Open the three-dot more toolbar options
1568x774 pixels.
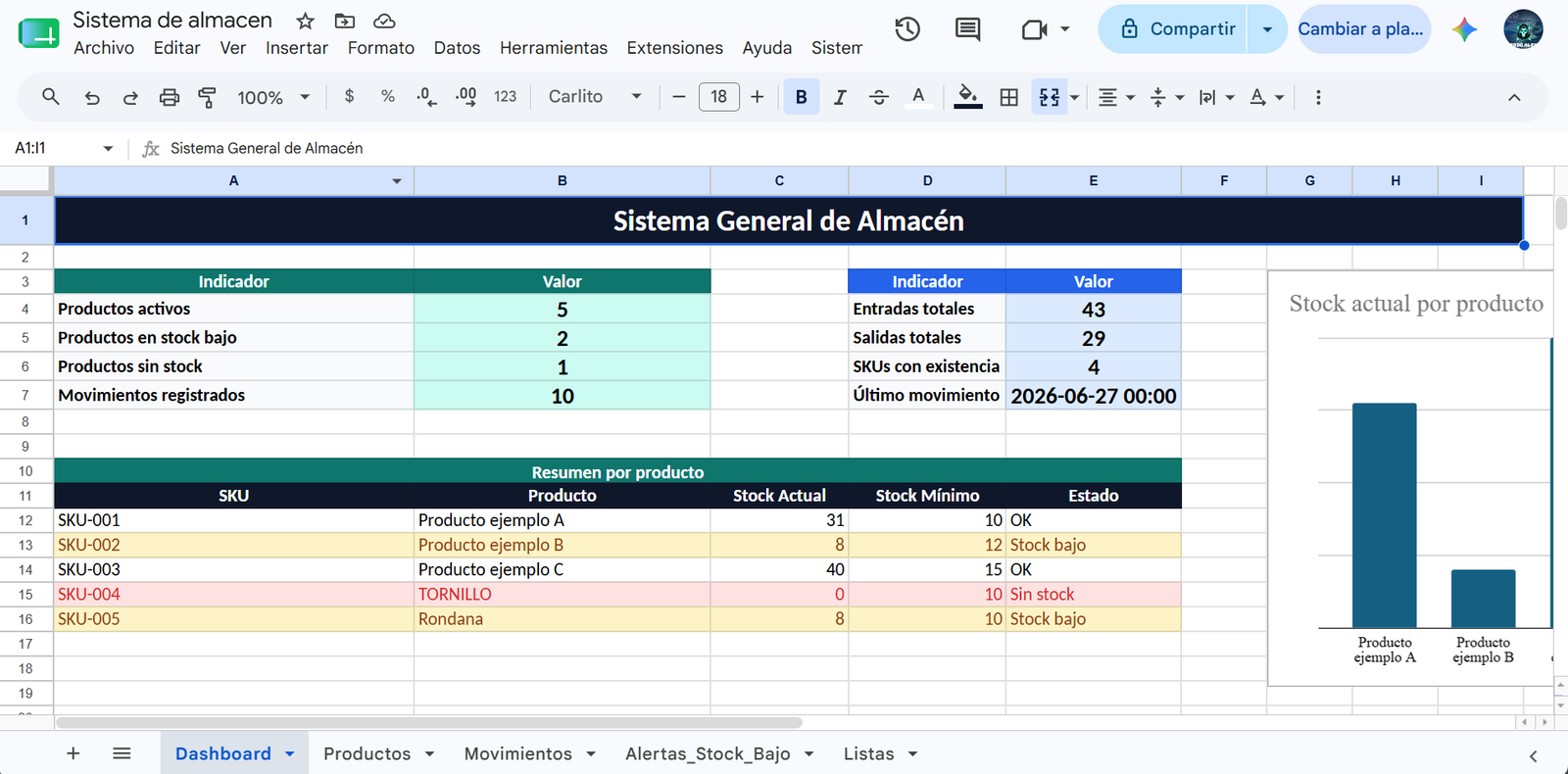coord(1318,97)
